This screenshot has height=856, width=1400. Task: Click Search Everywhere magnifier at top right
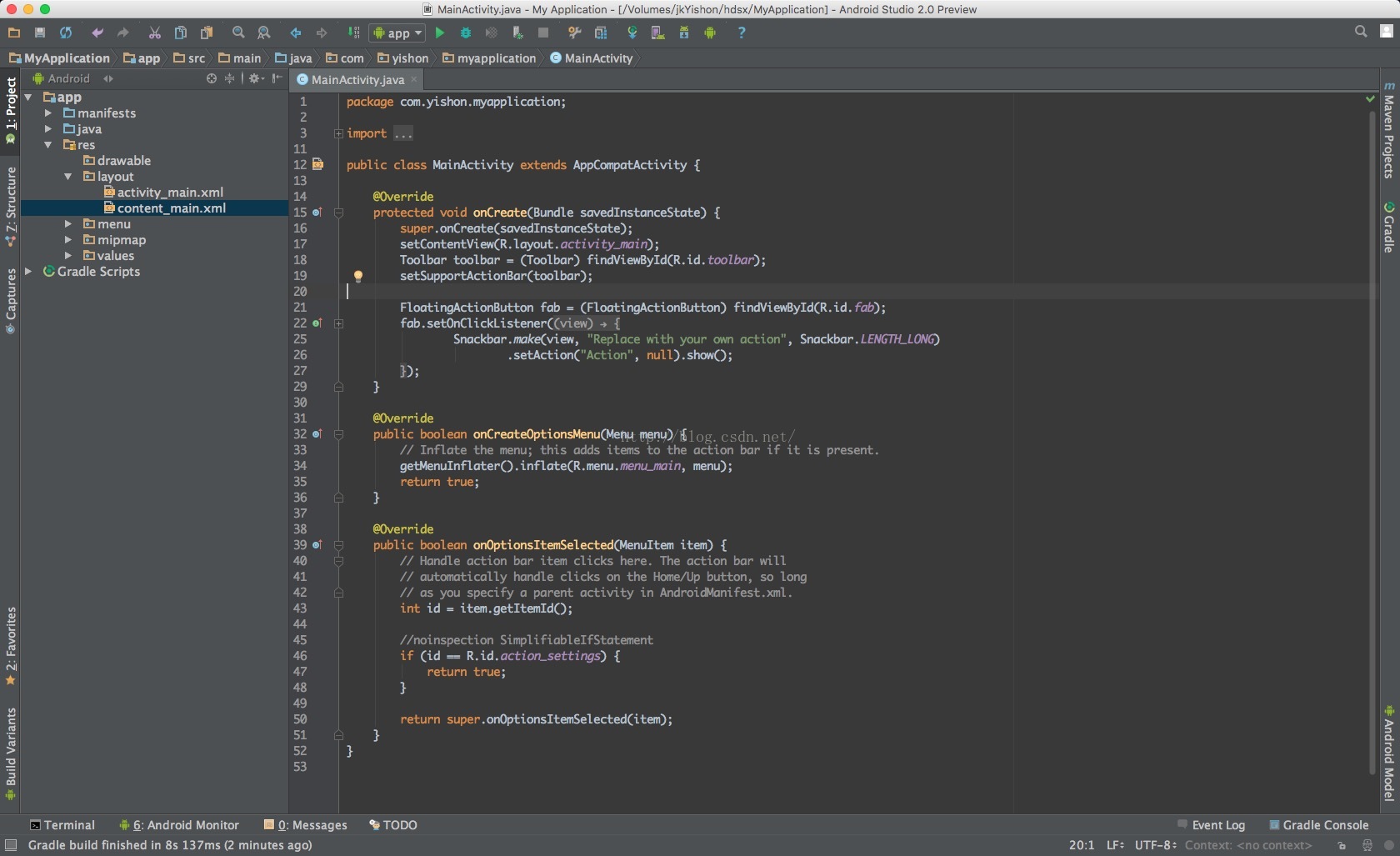(x=1361, y=32)
